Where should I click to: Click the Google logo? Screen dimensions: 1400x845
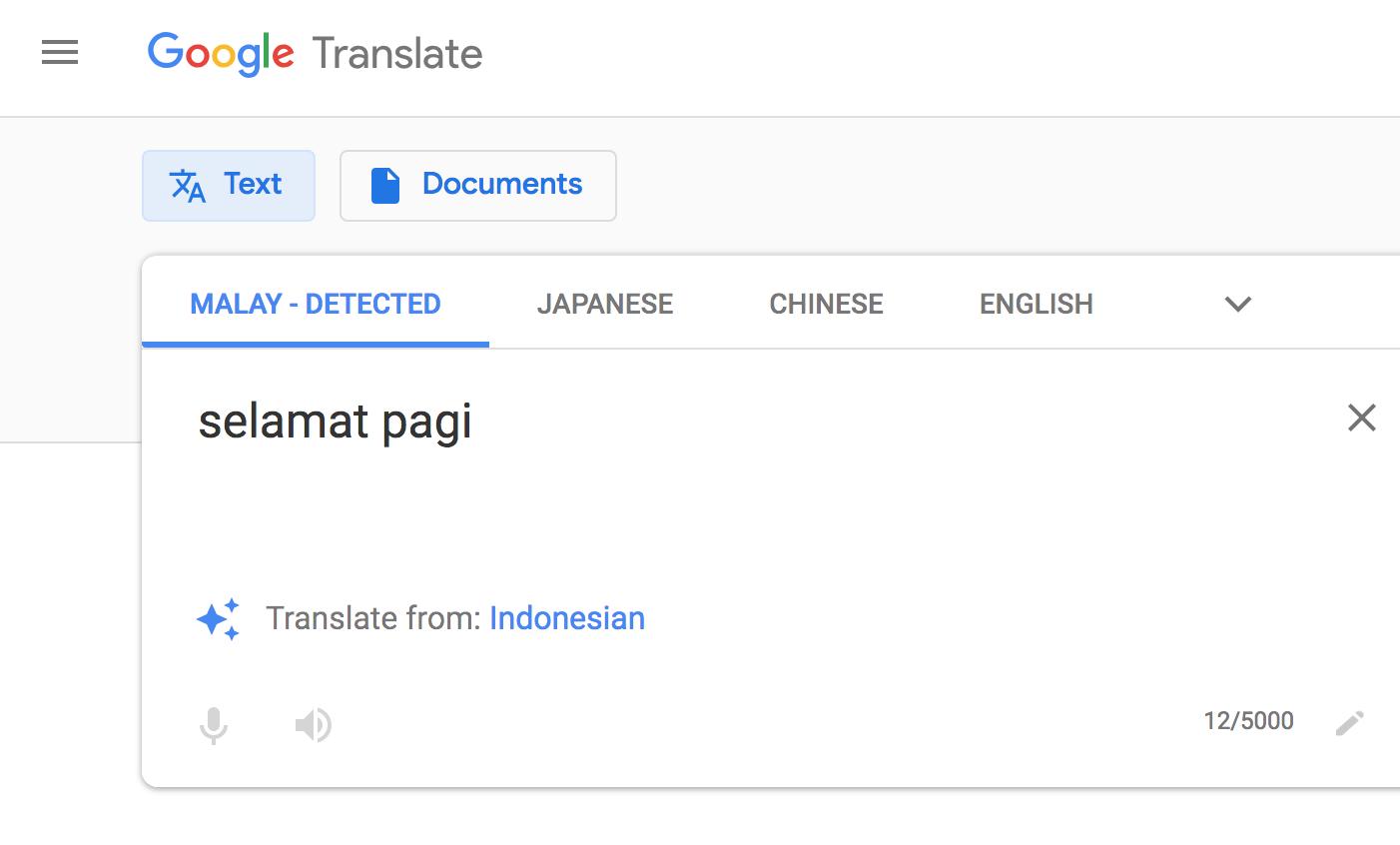(221, 54)
